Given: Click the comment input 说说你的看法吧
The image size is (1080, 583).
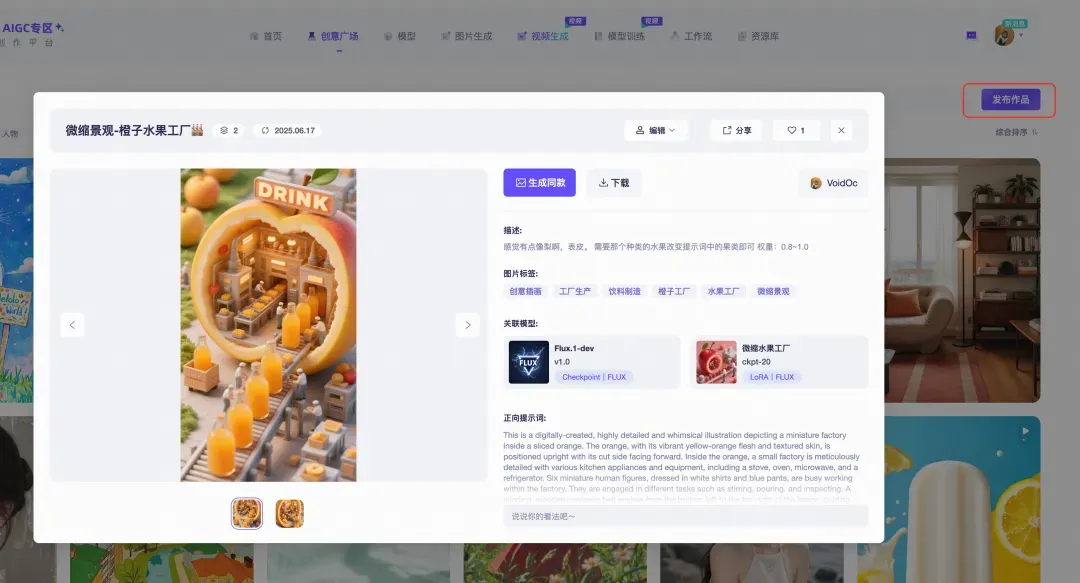Looking at the screenshot, I should pos(685,516).
